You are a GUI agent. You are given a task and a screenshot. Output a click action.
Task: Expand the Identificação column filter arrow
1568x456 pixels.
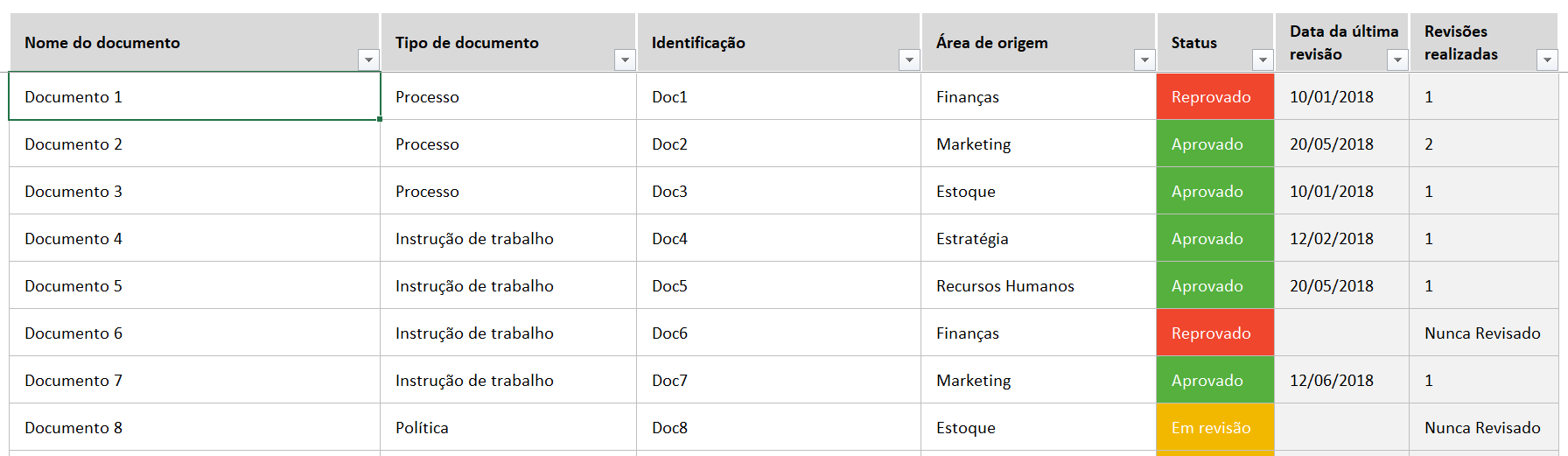(909, 60)
